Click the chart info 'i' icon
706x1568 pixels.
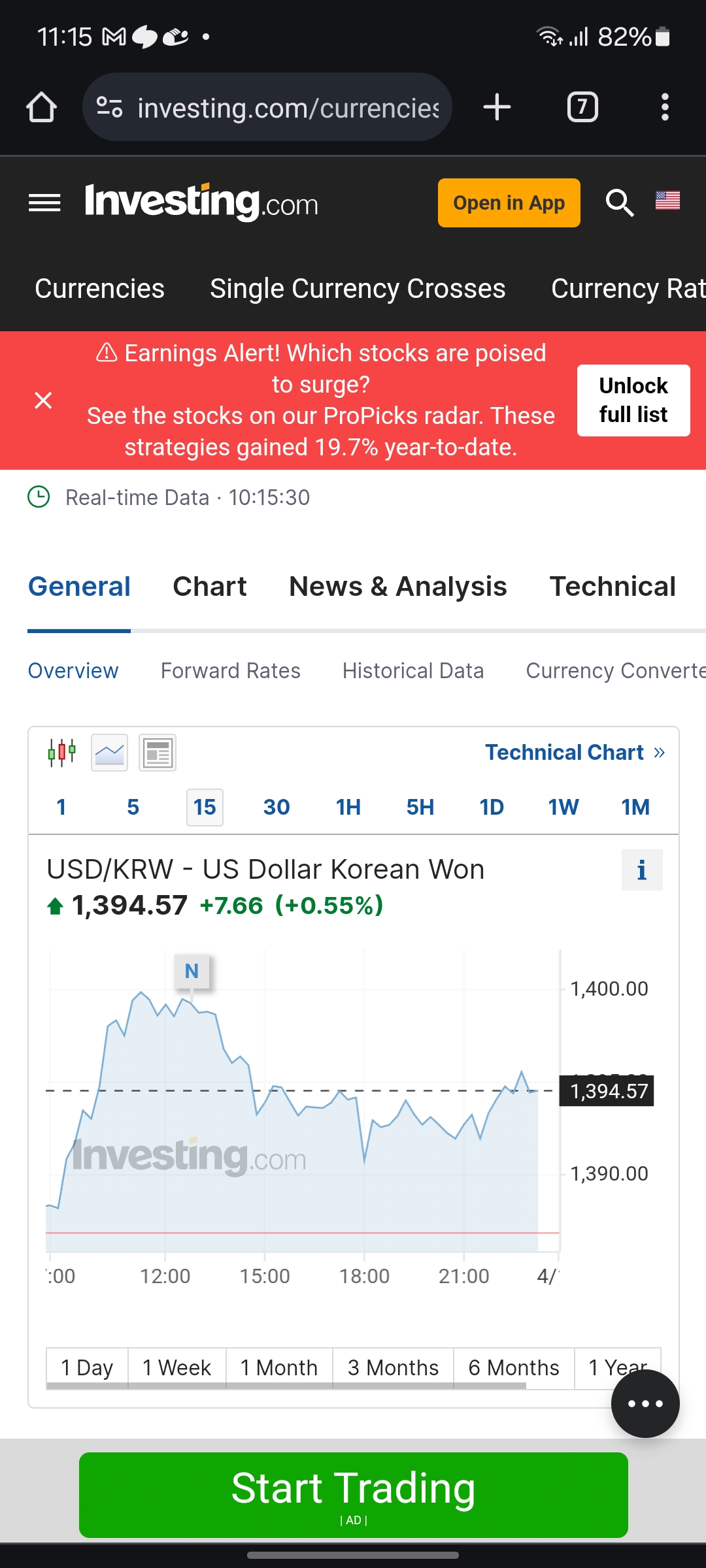[642, 870]
